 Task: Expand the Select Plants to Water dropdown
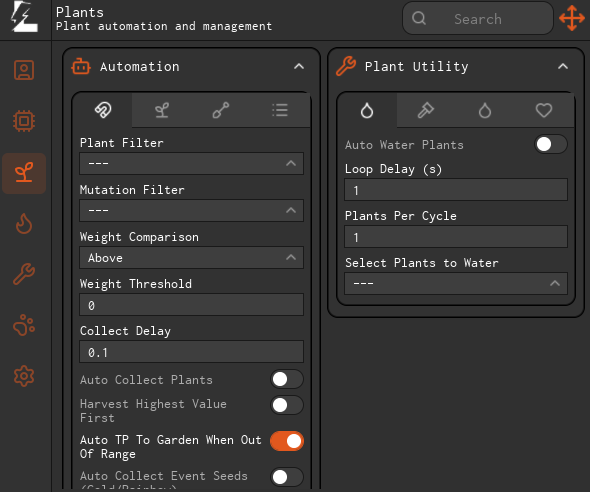click(456, 283)
